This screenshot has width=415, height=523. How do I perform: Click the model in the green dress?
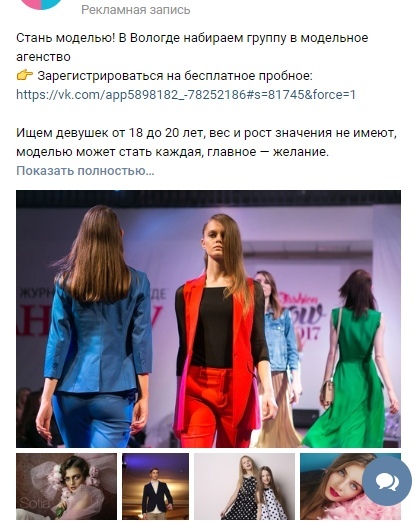click(350, 358)
